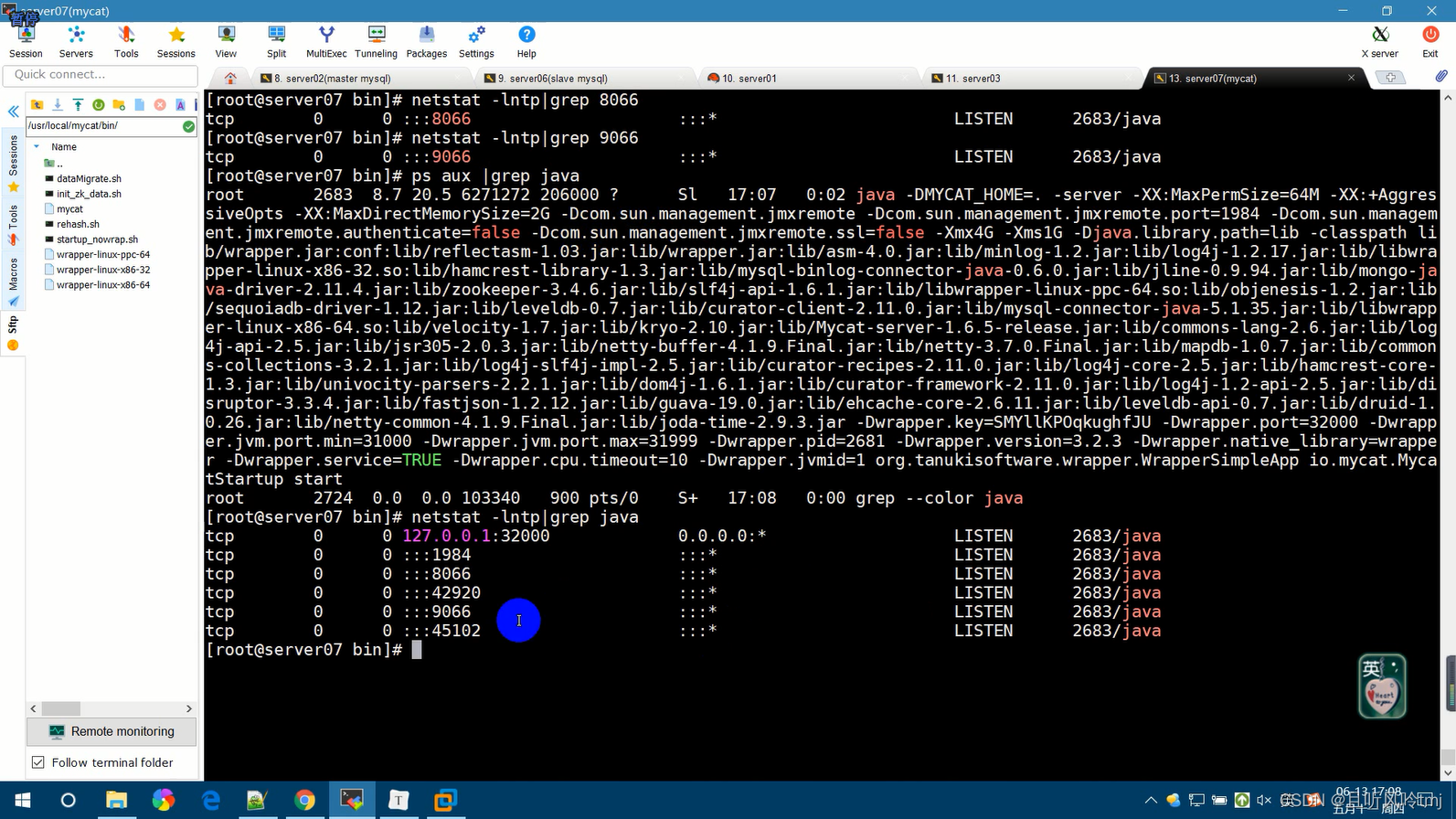The height and width of the screenshot is (819, 1456).
Task: Toggle Follow terminal folder checkbox
Action: (37, 762)
